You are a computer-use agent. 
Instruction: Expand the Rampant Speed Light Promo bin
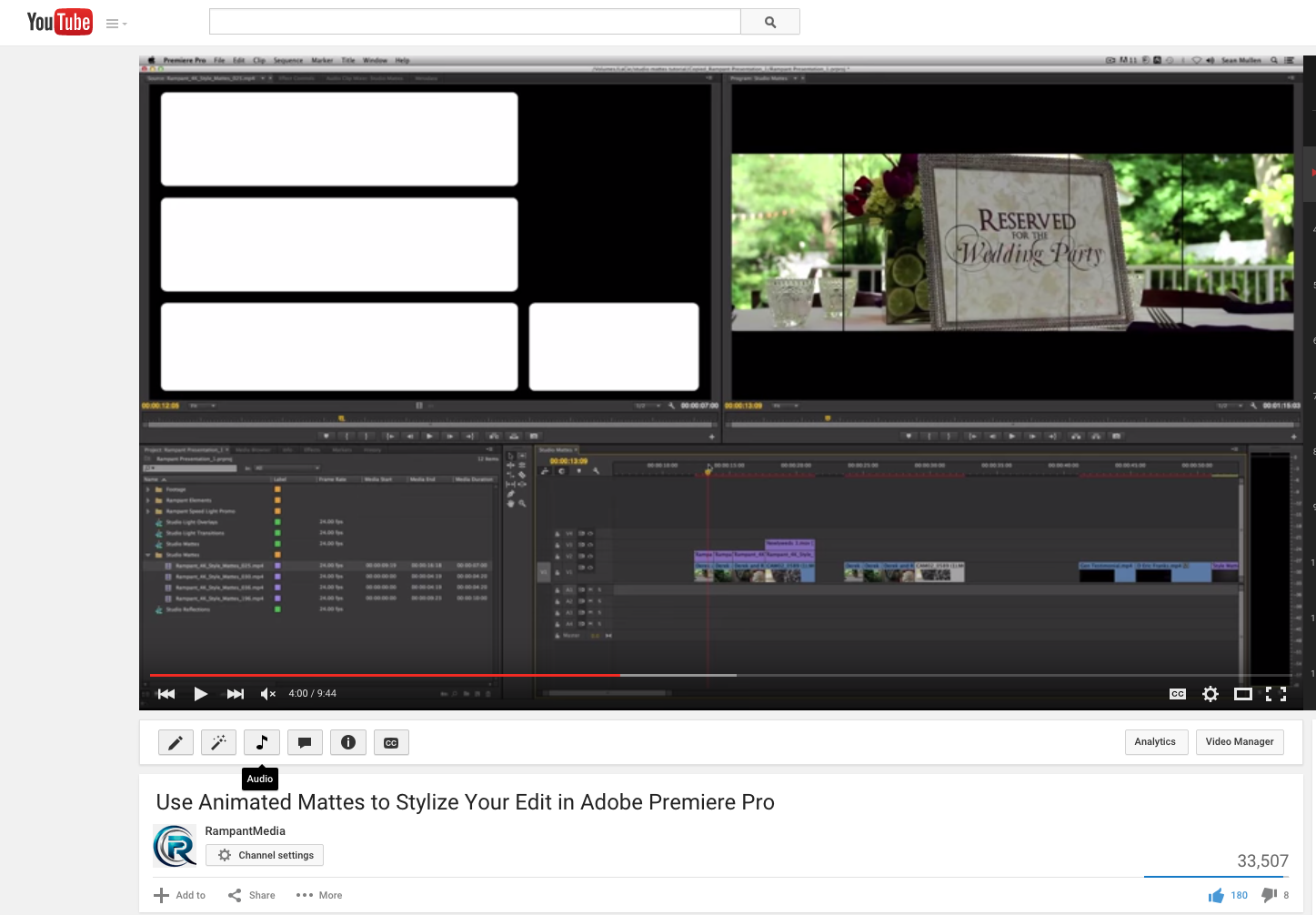[x=148, y=511]
